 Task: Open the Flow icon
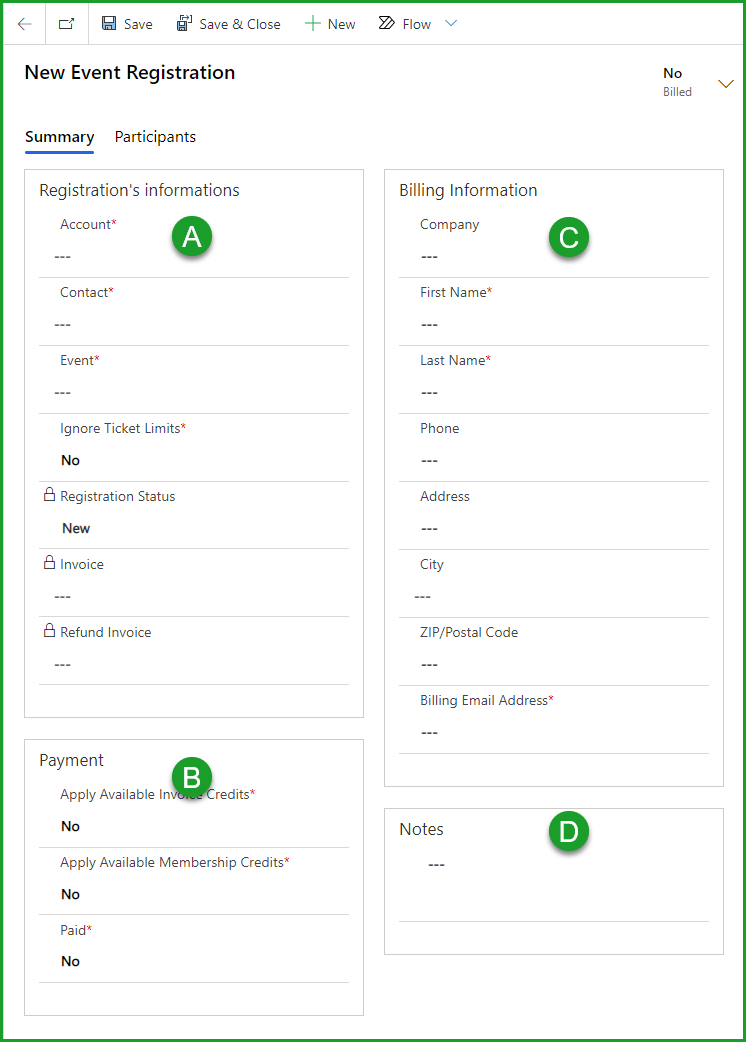(385, 23)
